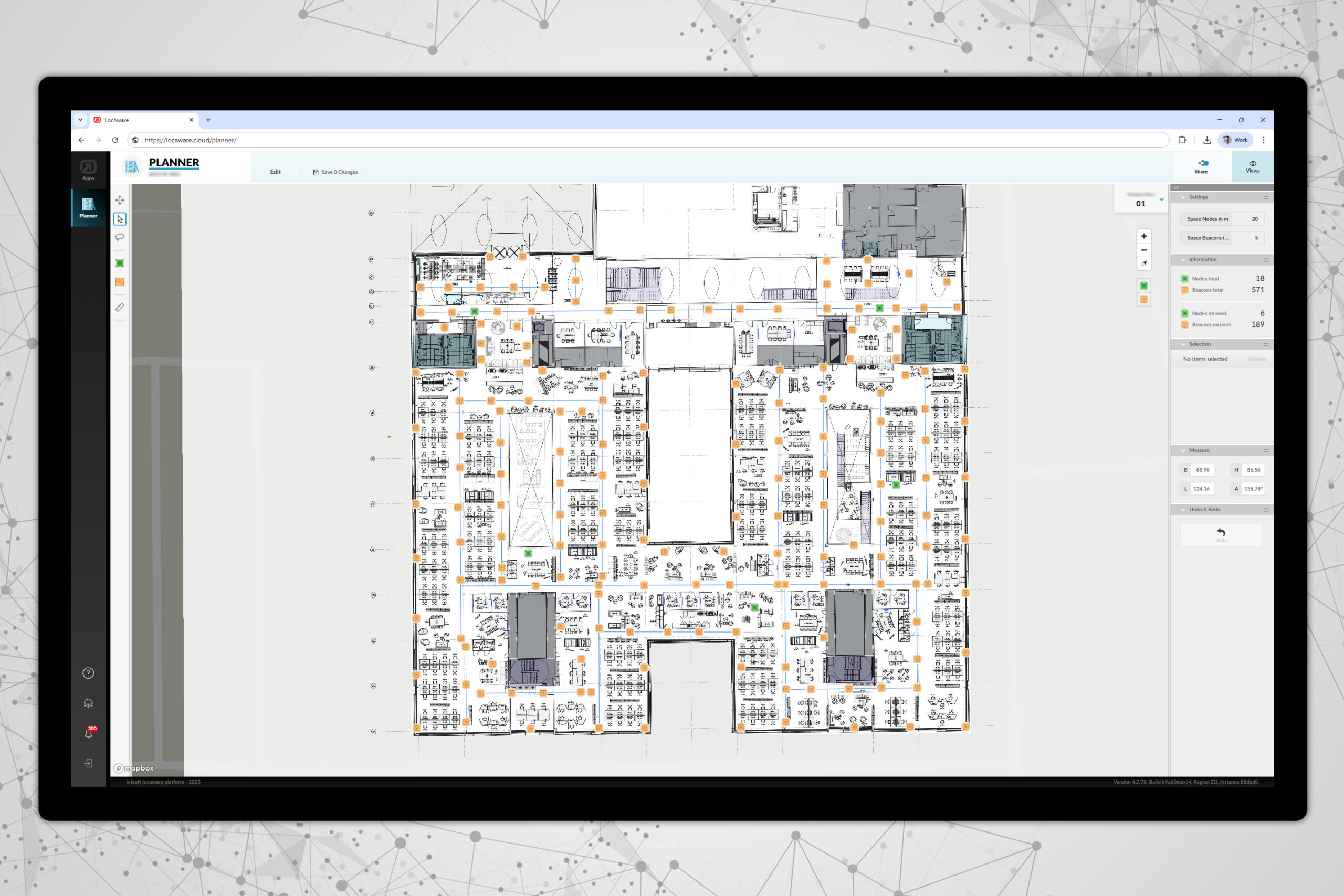The width and height of the screenshot is (1344, 896).
Task: Select the pan/move tool in the toolbar
Action: (x=120, y=201)
